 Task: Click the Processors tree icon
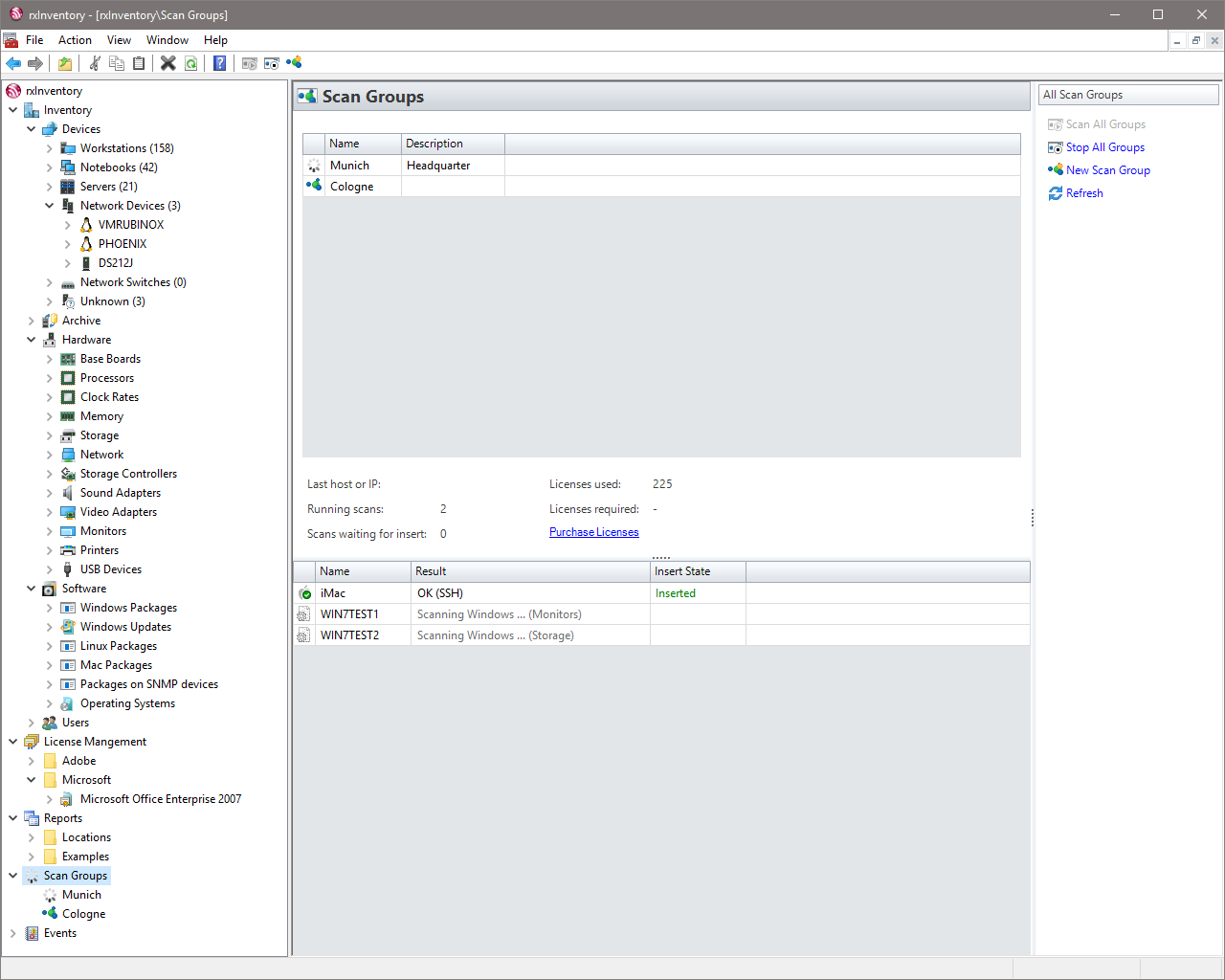pyautogui.click(x=68, y=378)
